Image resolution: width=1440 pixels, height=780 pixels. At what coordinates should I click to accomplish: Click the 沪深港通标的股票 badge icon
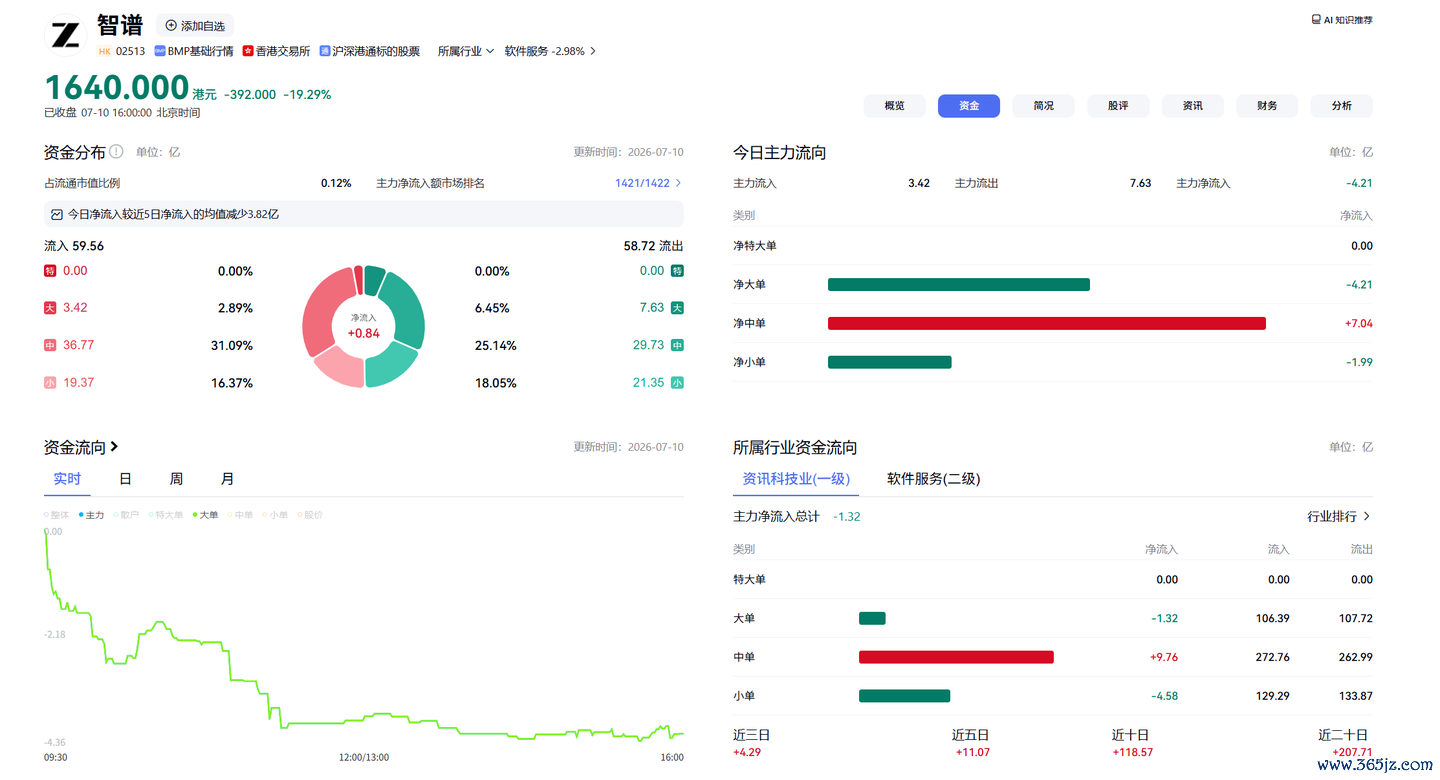coord(325,51)
